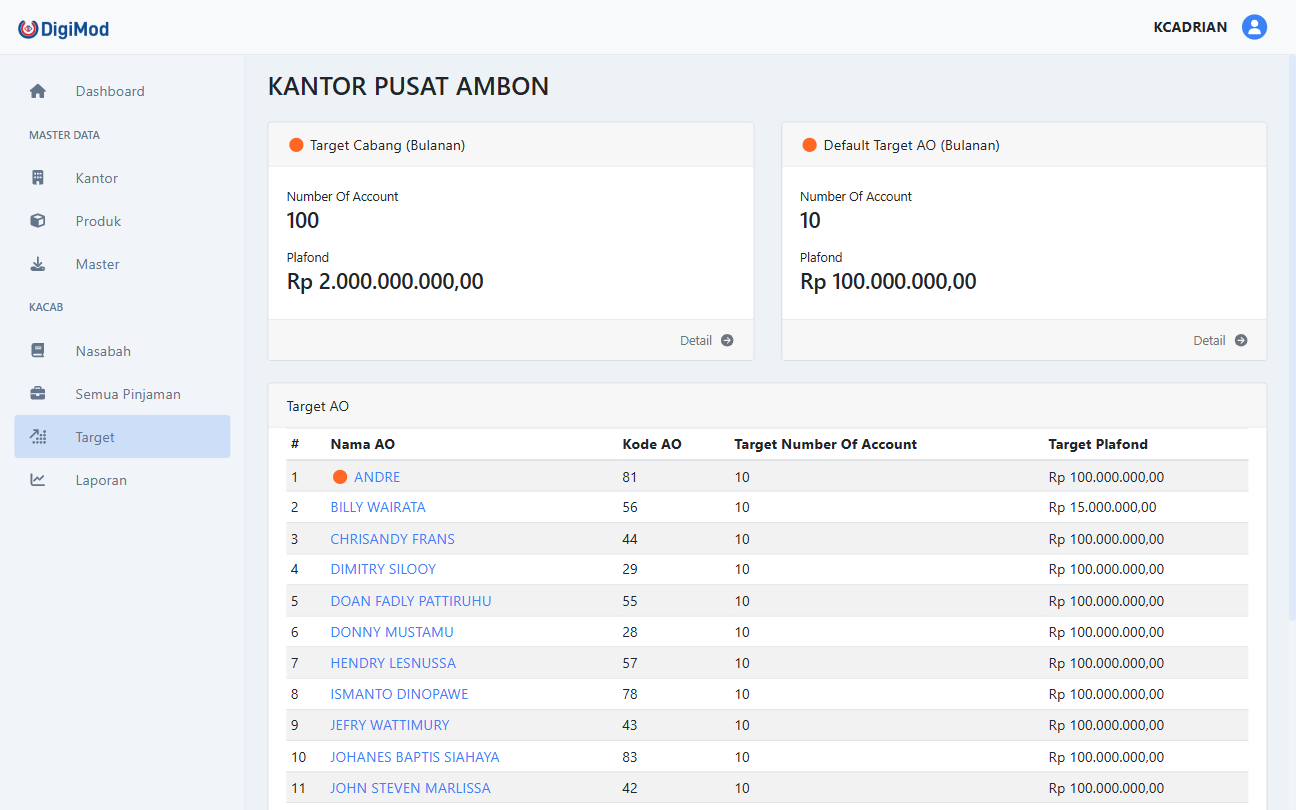The width and height of the screenshot is (1296, 810).
Task: Open the Laporan menu item
Action: [101, 480]
